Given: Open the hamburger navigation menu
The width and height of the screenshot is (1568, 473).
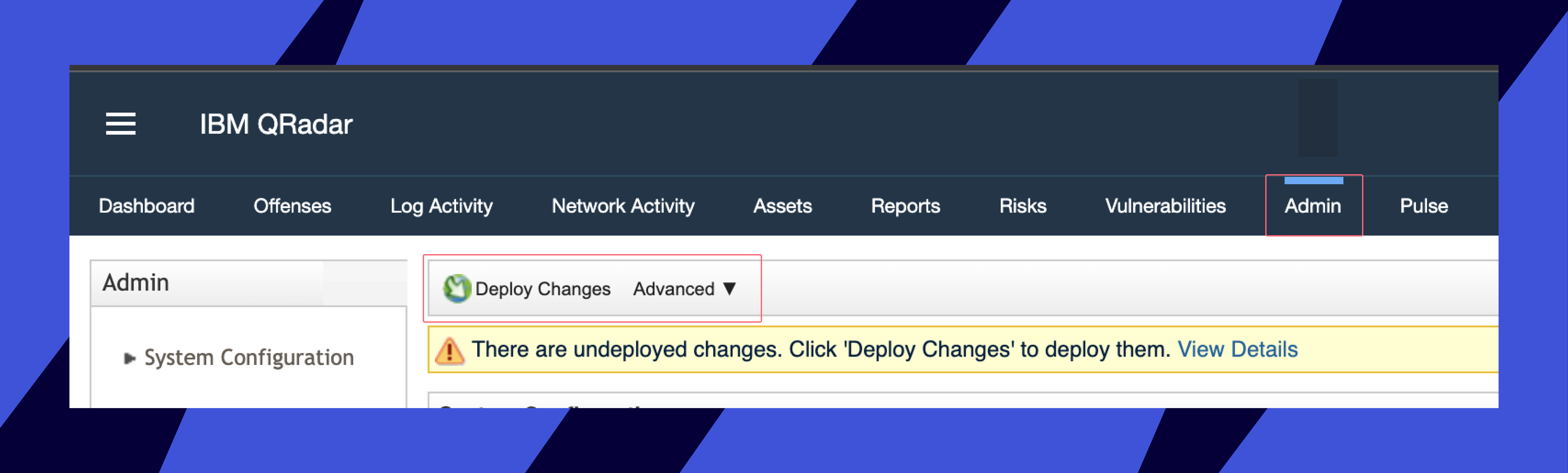Looking at the screenshot, I should tap(120, 124).
